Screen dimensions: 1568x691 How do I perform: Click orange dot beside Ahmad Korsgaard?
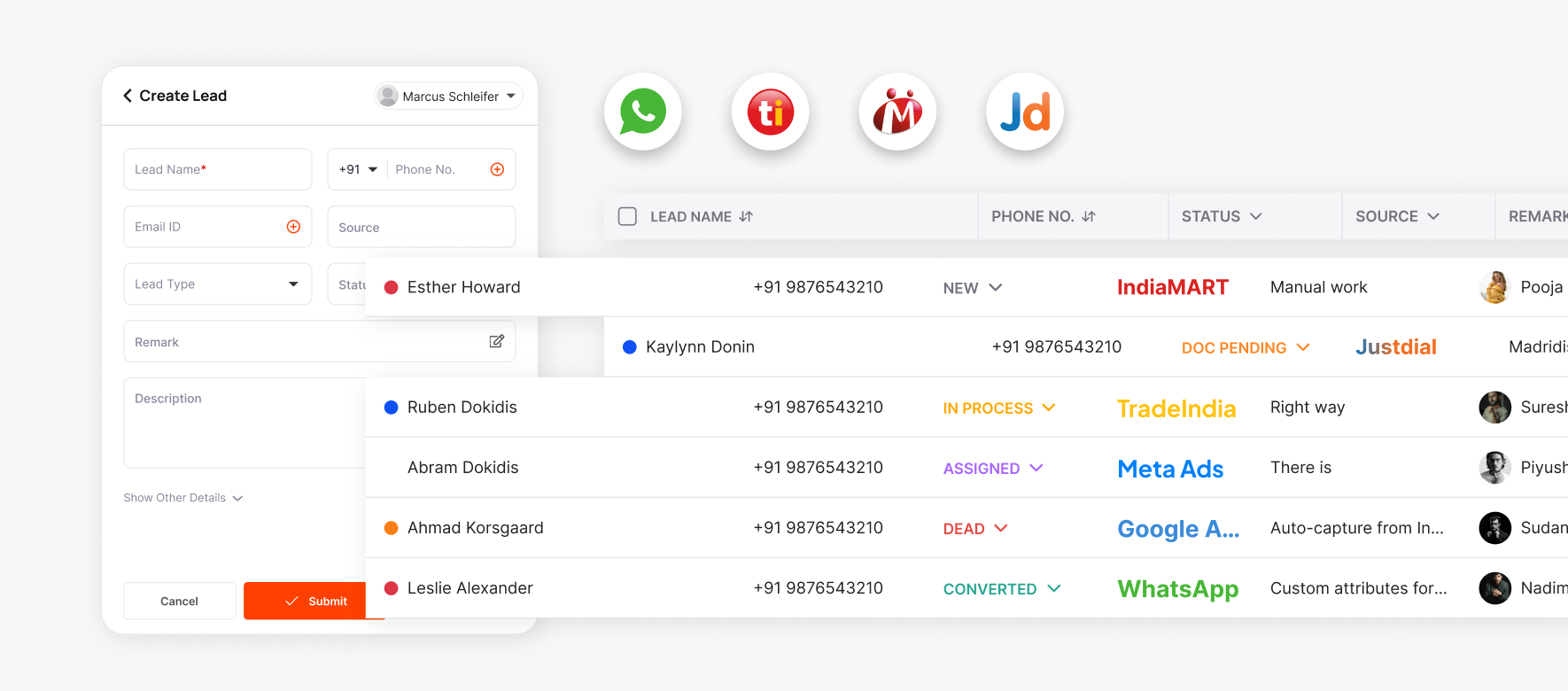tap(391, 528)
